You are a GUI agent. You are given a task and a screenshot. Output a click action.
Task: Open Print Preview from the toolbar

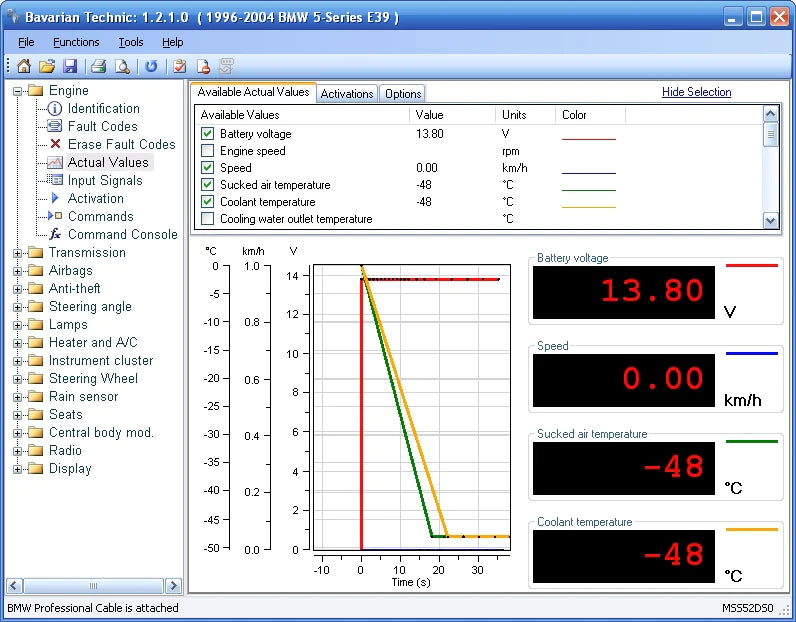tap(122, 67)
